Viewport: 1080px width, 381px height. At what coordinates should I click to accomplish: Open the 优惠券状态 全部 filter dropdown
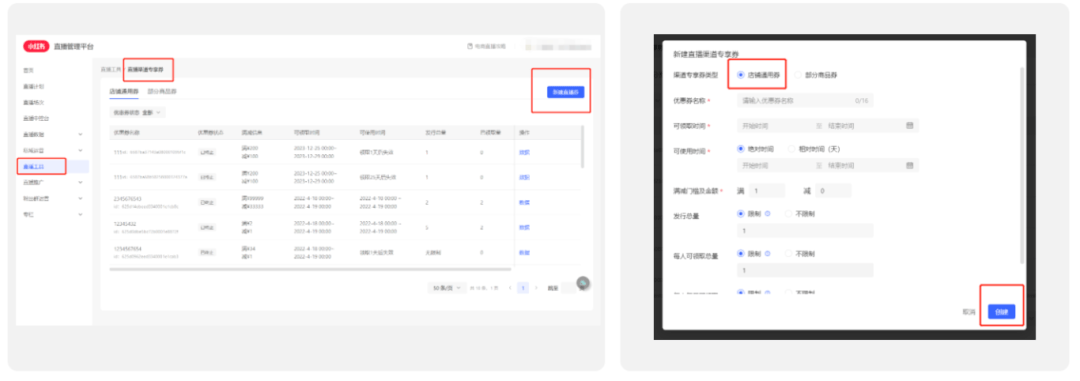click(137, 112)
